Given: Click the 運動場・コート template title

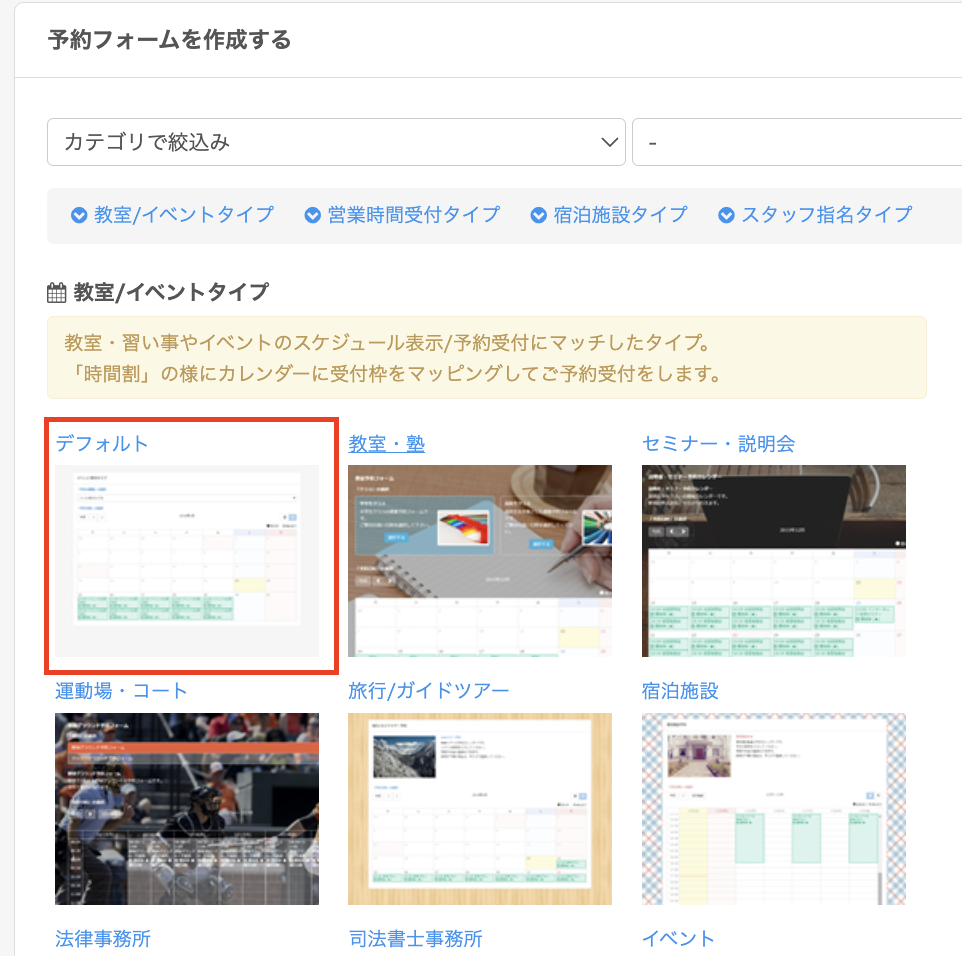Looking at the screenshot, I should (121, 691).
